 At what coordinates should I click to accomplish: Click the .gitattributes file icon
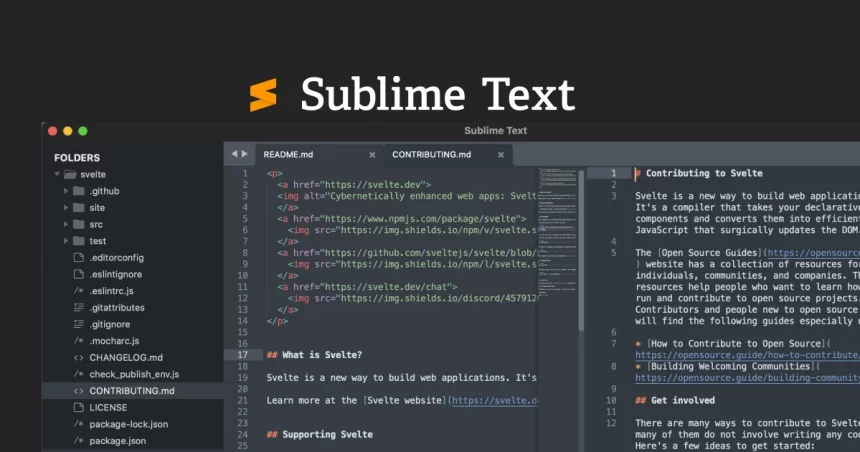pyautogui.click(x=78, y=308)
